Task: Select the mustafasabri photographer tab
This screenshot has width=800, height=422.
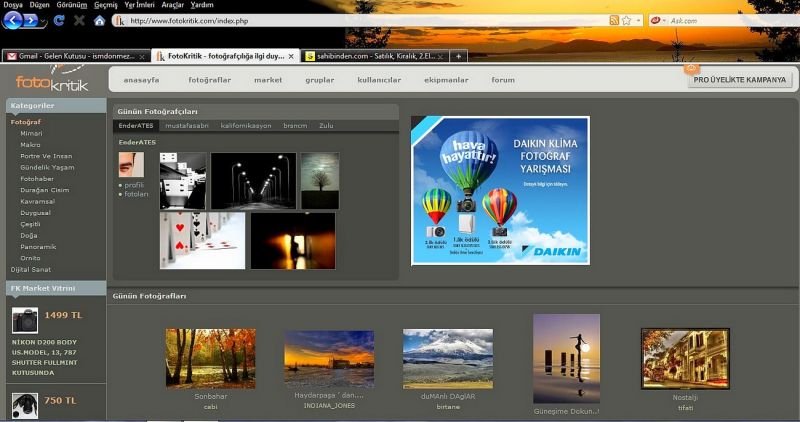Action: point(187,126)
